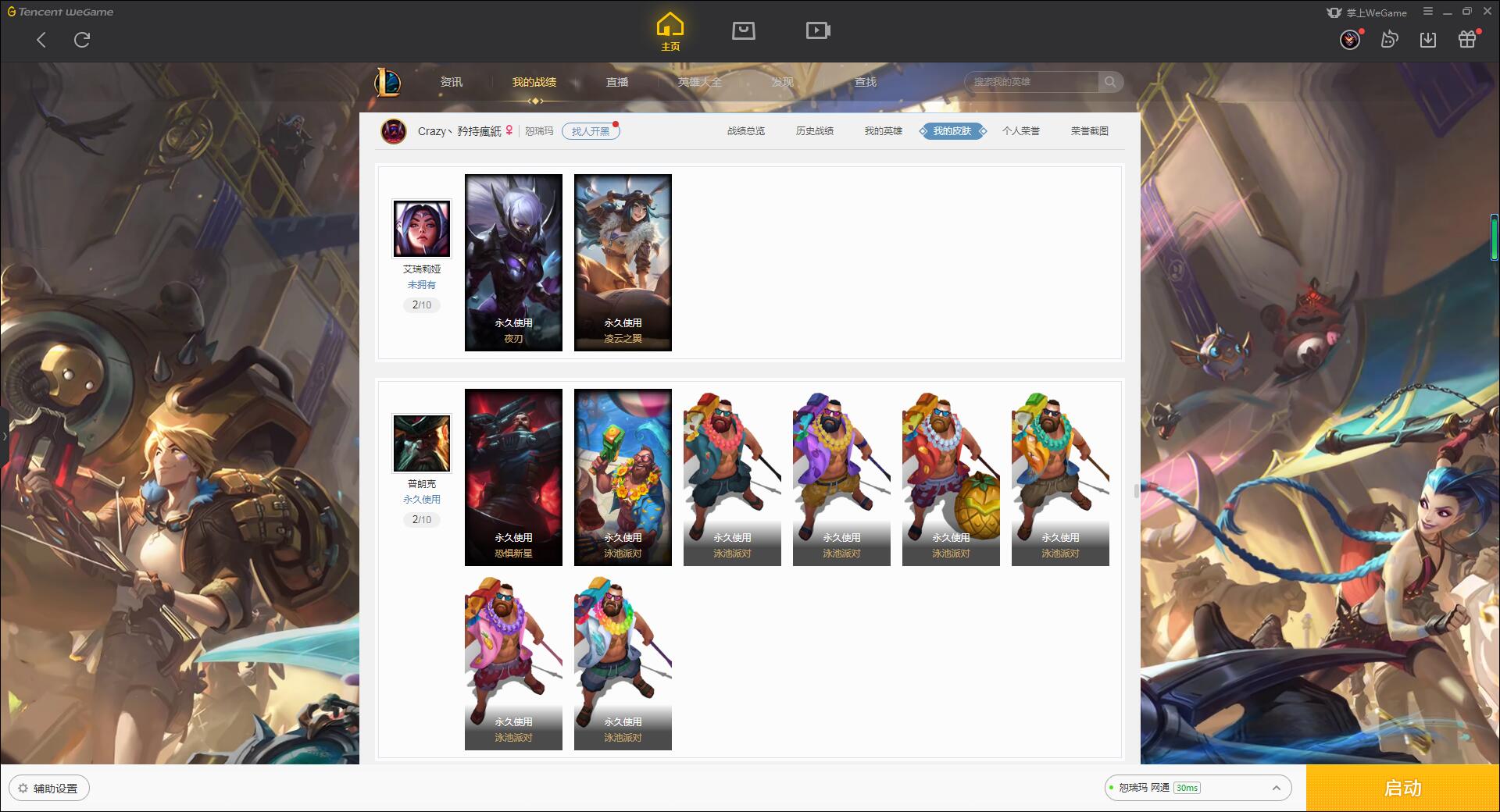Open the 掌上WeGame link

coord(1367,12)
